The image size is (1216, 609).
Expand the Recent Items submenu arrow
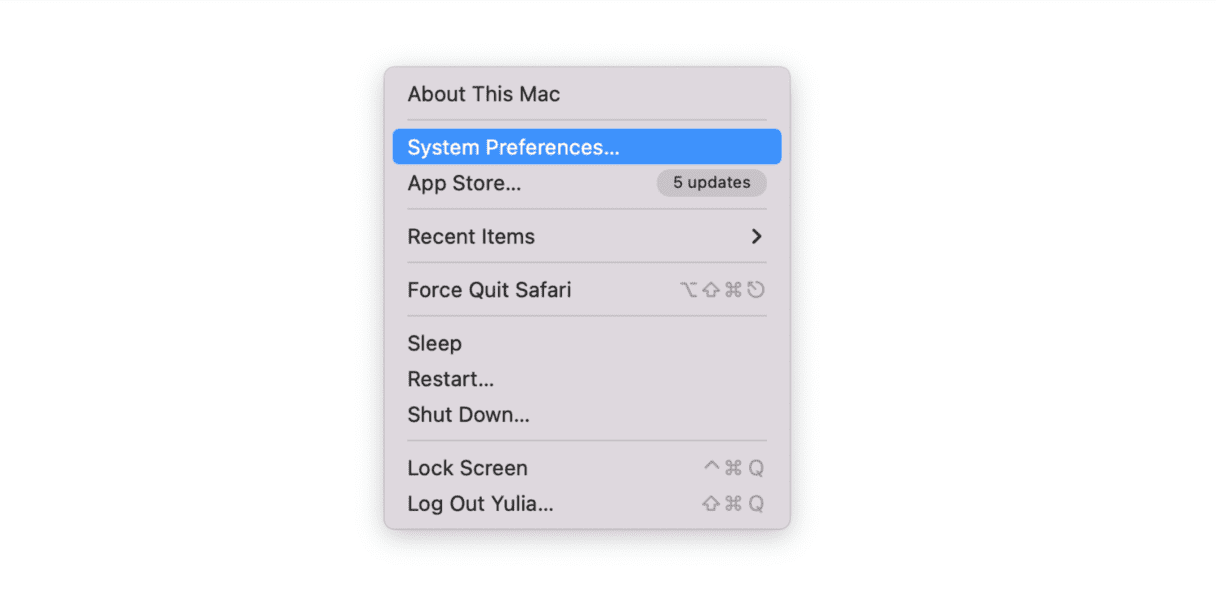[756, 237]
